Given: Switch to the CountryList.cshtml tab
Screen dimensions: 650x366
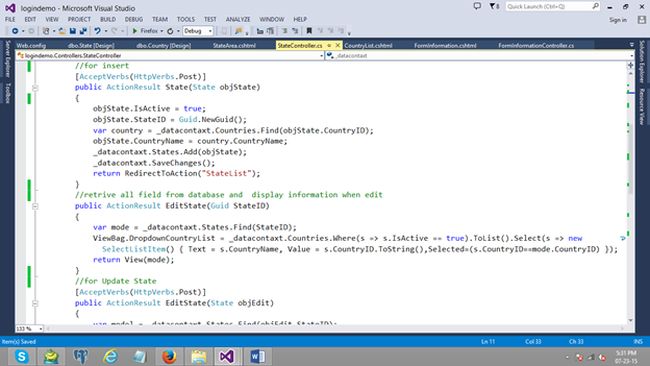Looking at the screenshot, I should click(368, 46).
